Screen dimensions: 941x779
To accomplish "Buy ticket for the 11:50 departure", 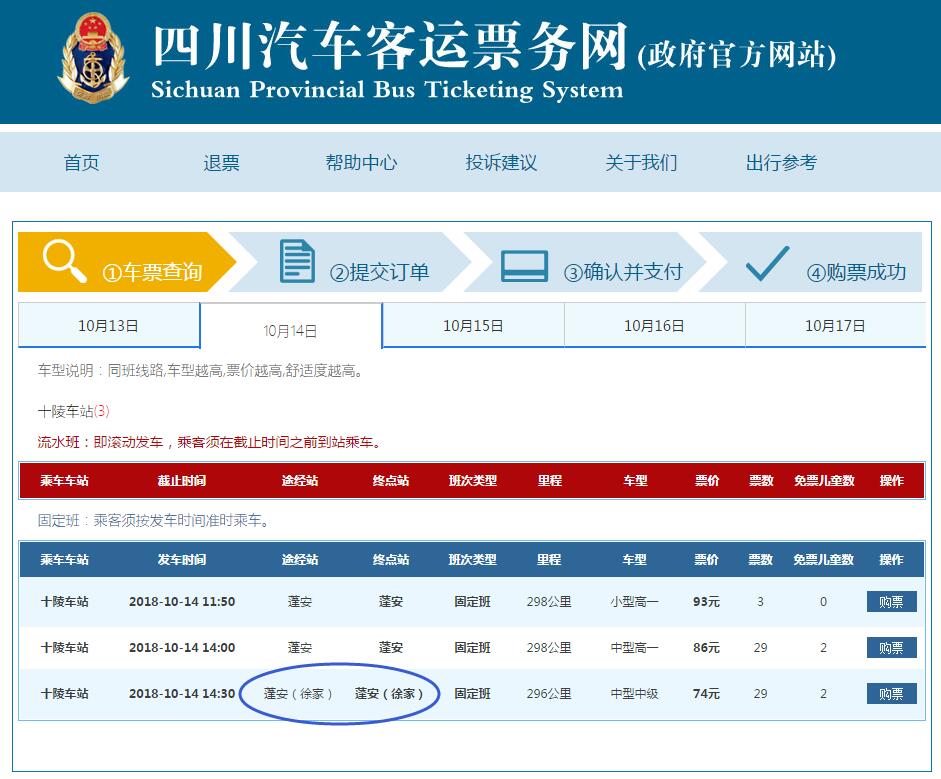I will [x=891, y=602].
